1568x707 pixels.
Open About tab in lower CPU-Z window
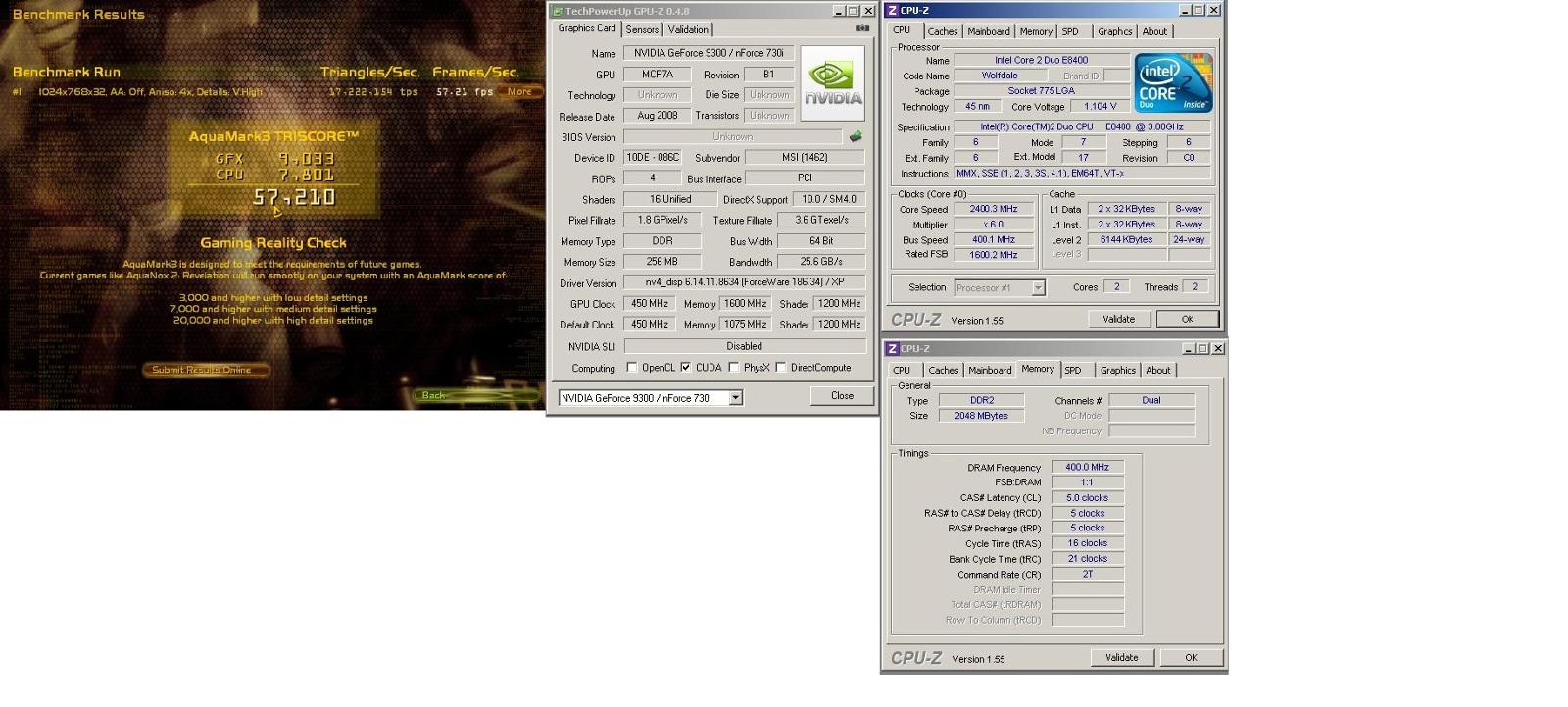(x=1158, y=370)
